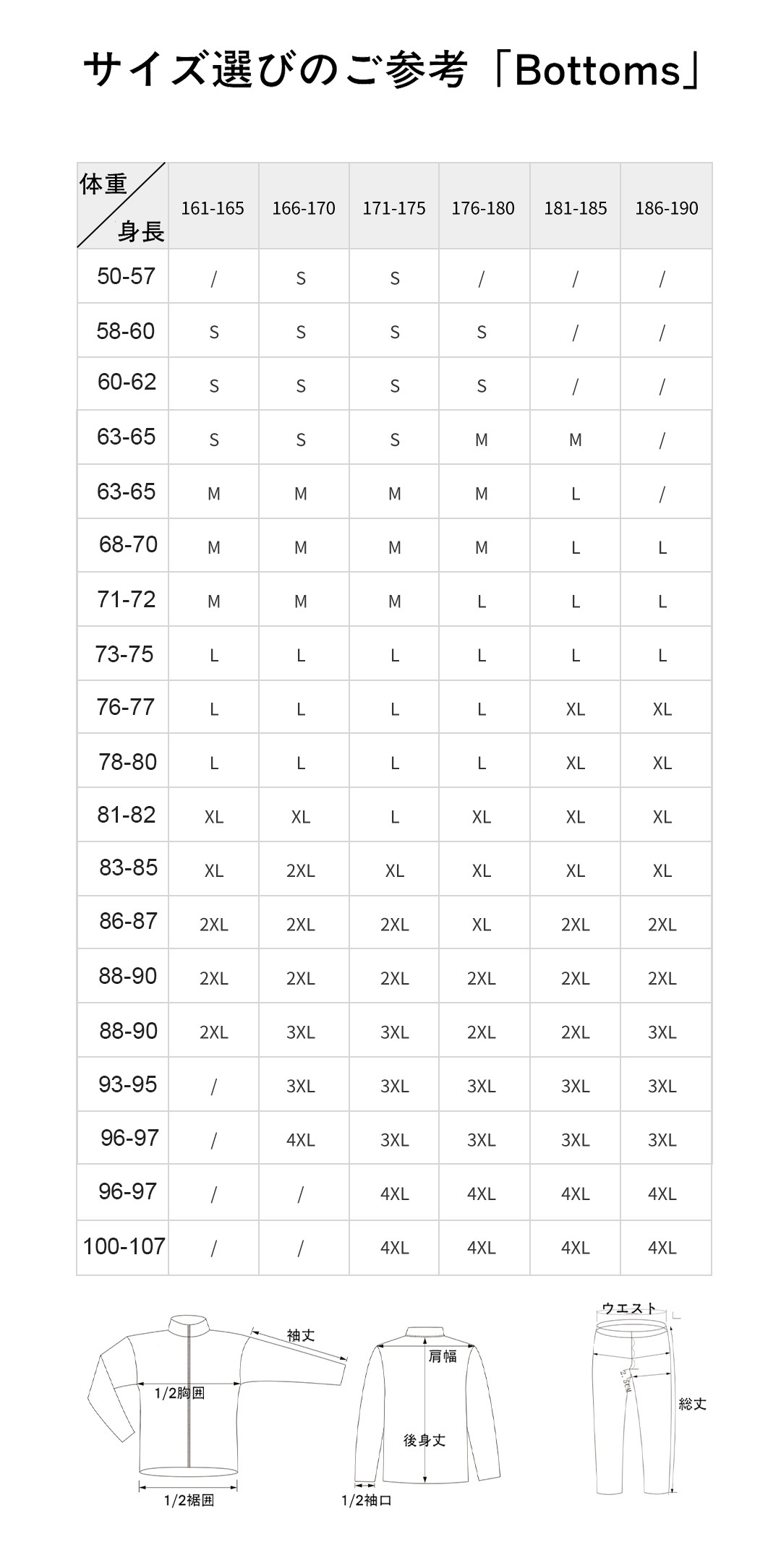
Task: Select the 161-165 height column header
Action: point(213,208)
